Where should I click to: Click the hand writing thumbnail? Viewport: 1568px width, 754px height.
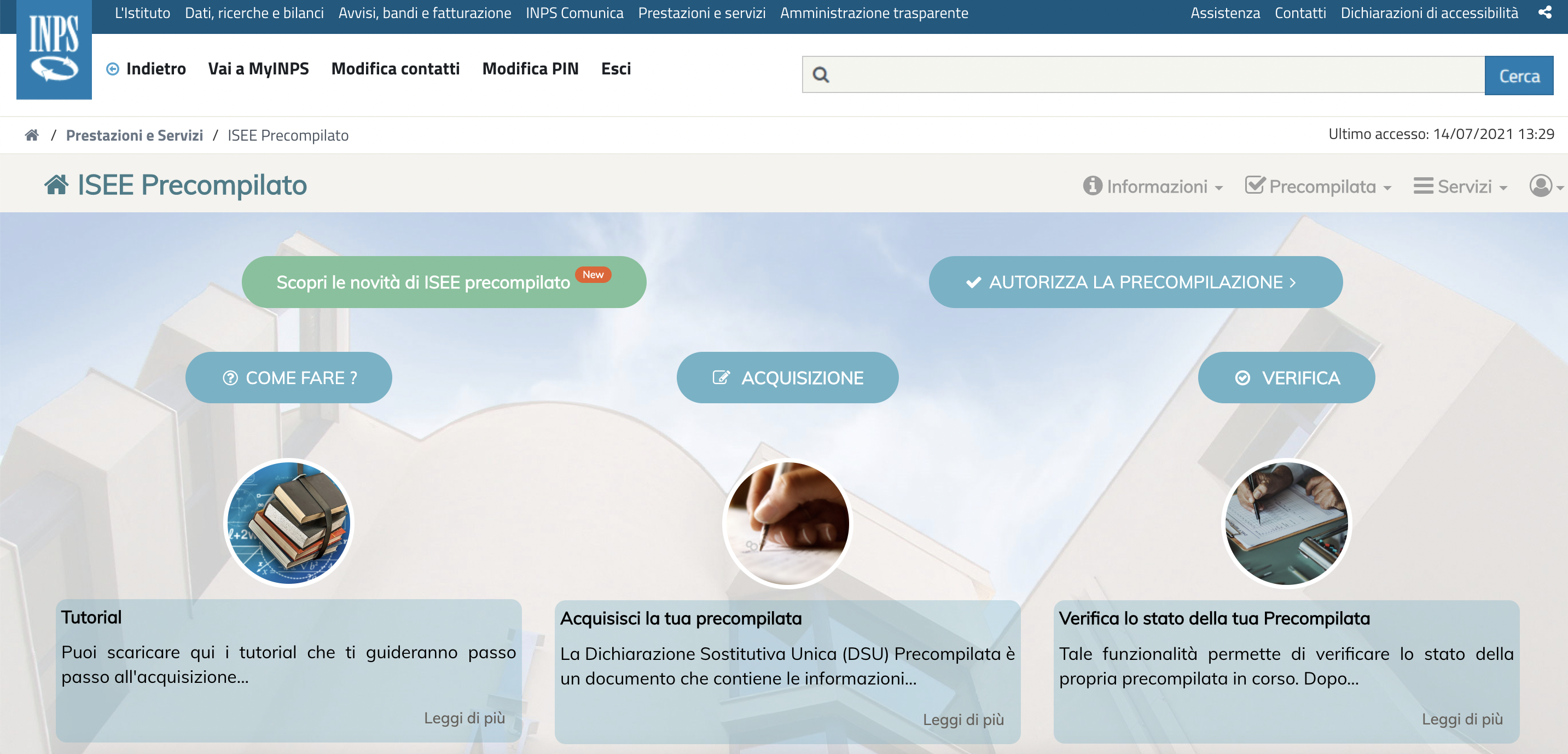click(787, 523)
